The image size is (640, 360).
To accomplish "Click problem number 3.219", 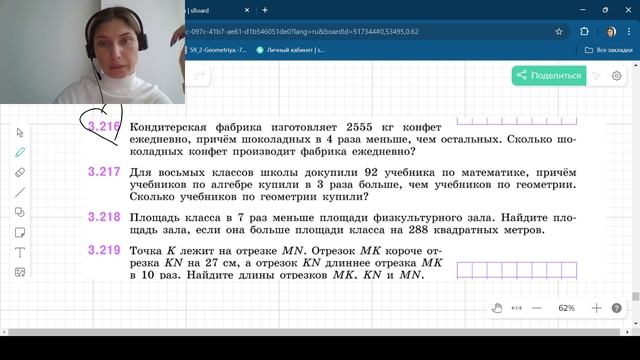I will coord(104,250).
